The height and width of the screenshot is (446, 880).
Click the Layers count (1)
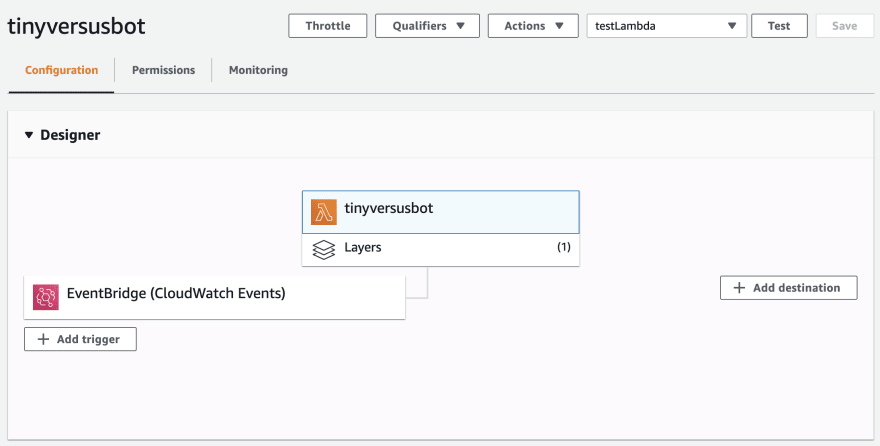pos(563,247)
